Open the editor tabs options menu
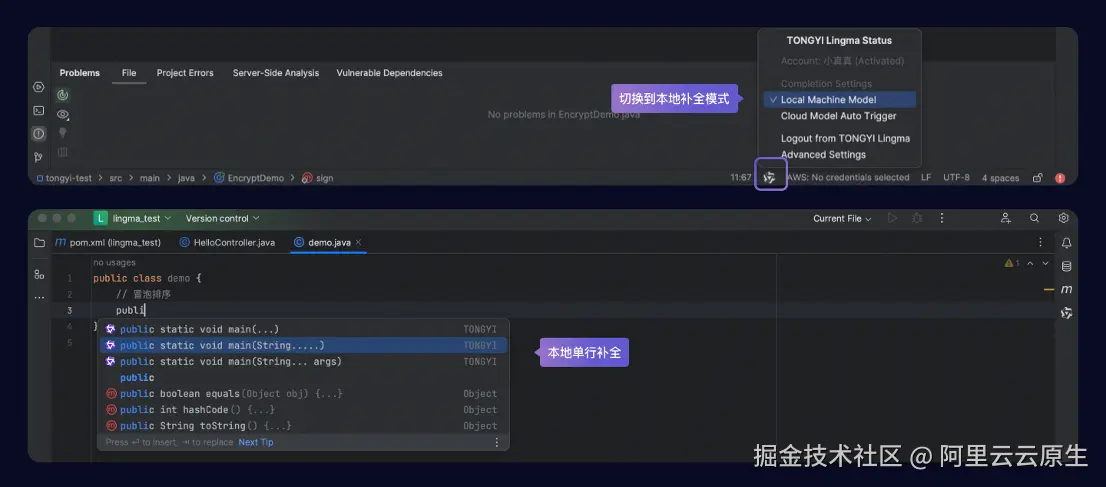 point(1040,242)
